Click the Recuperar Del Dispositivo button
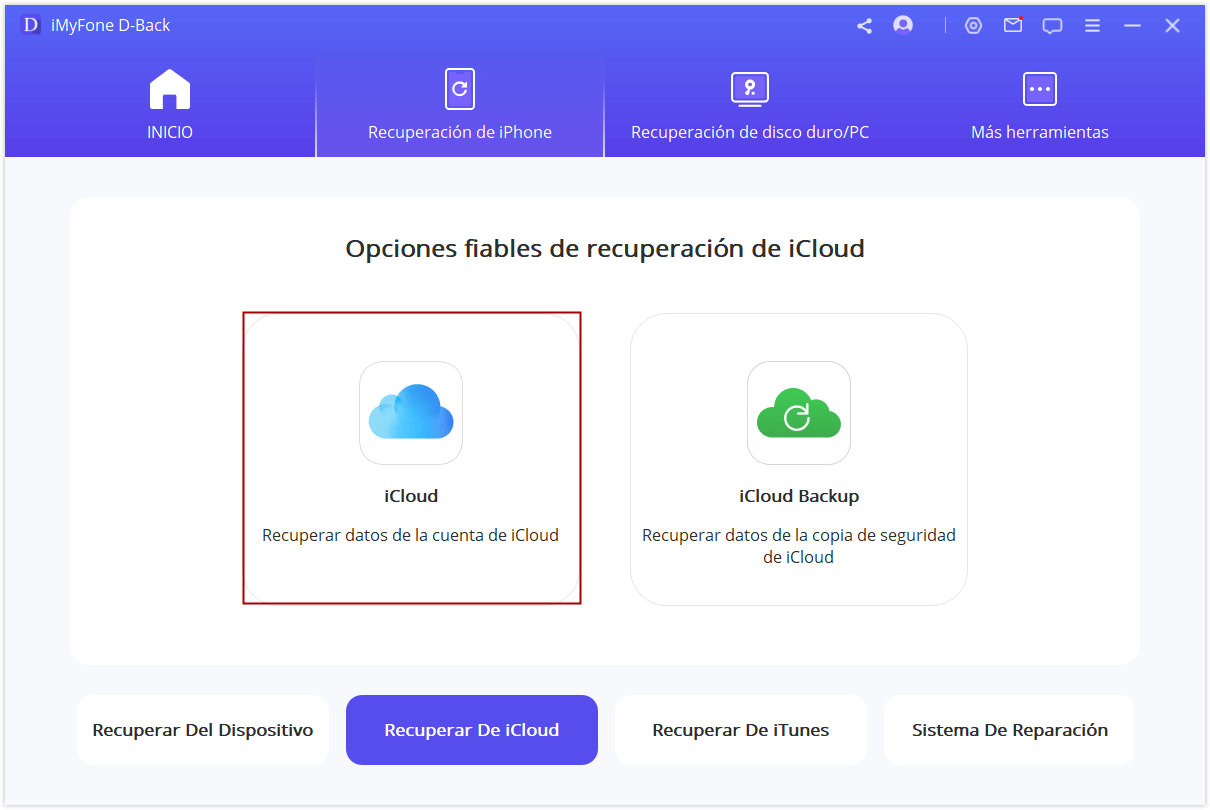The image size is (1210, 810). [203, 730]
